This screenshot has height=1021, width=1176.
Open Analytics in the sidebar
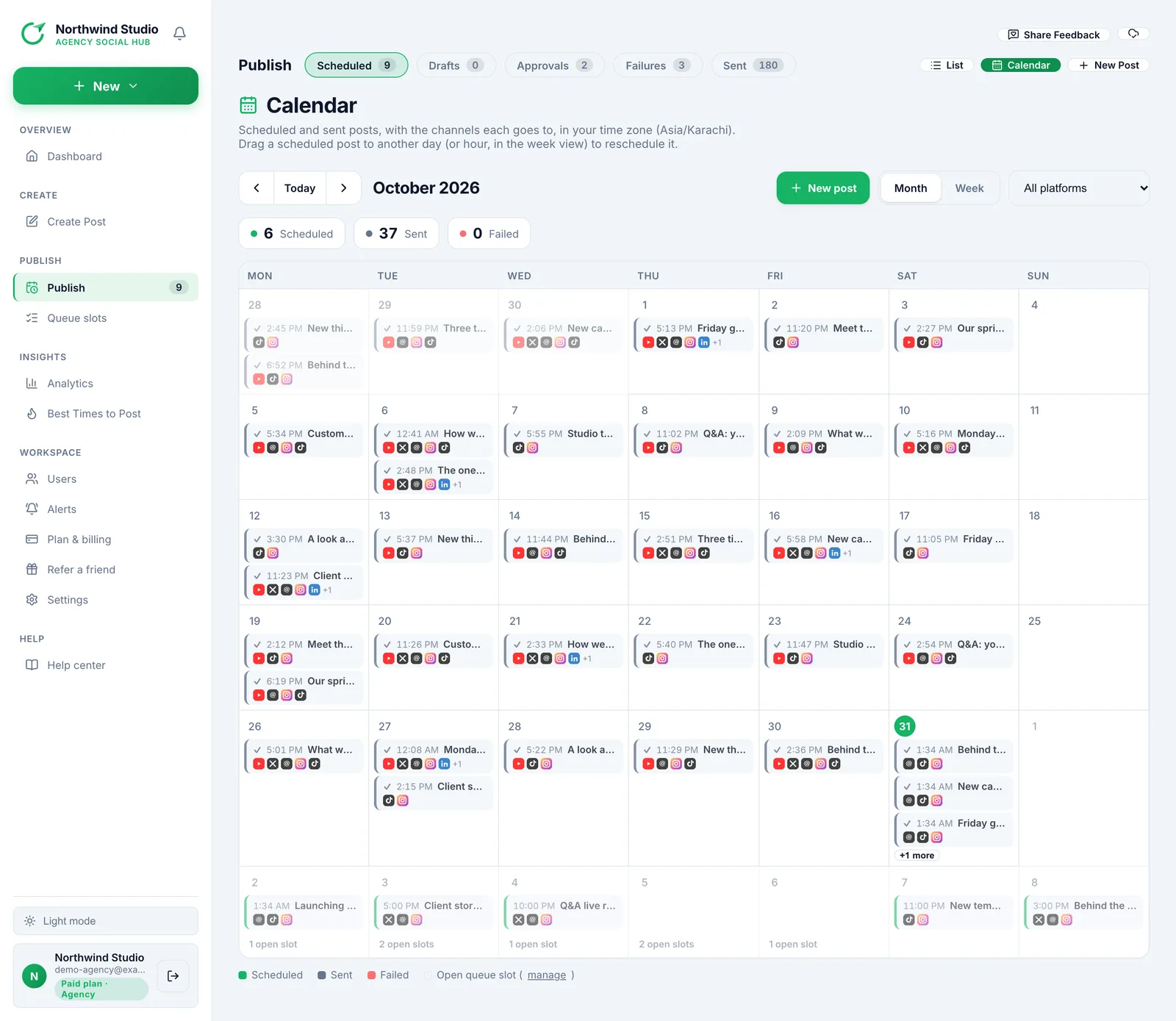click(x=106, y=384)
